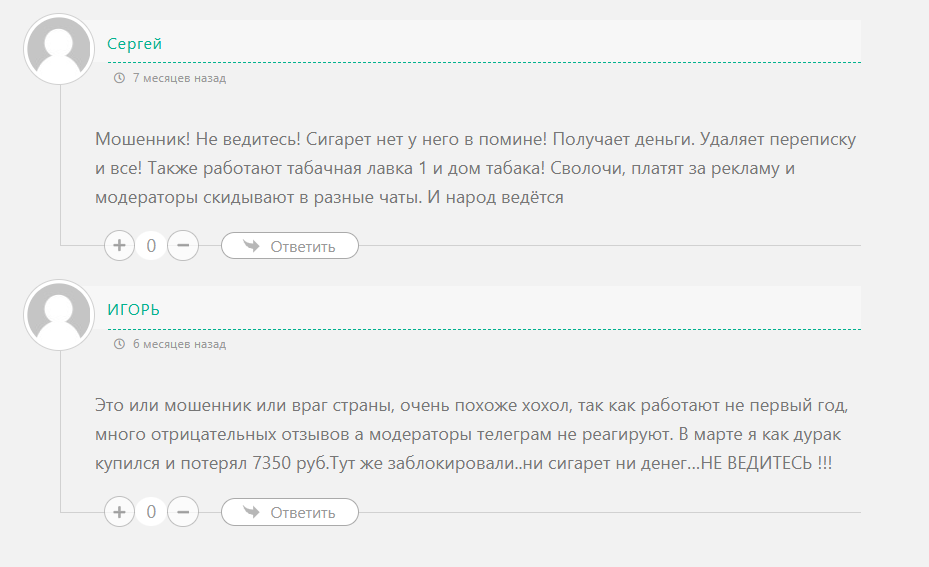Click clock icon beside '7 месяцев назад'
Image resolution: width=929 pixels, height=567 pixels.
click(119, 78)
